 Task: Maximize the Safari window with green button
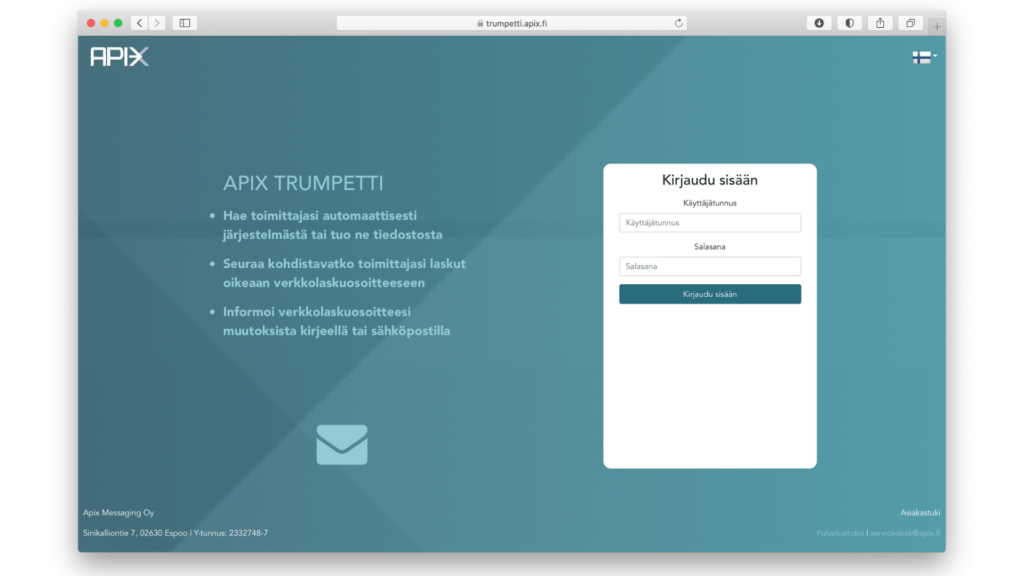coord(118,23)
